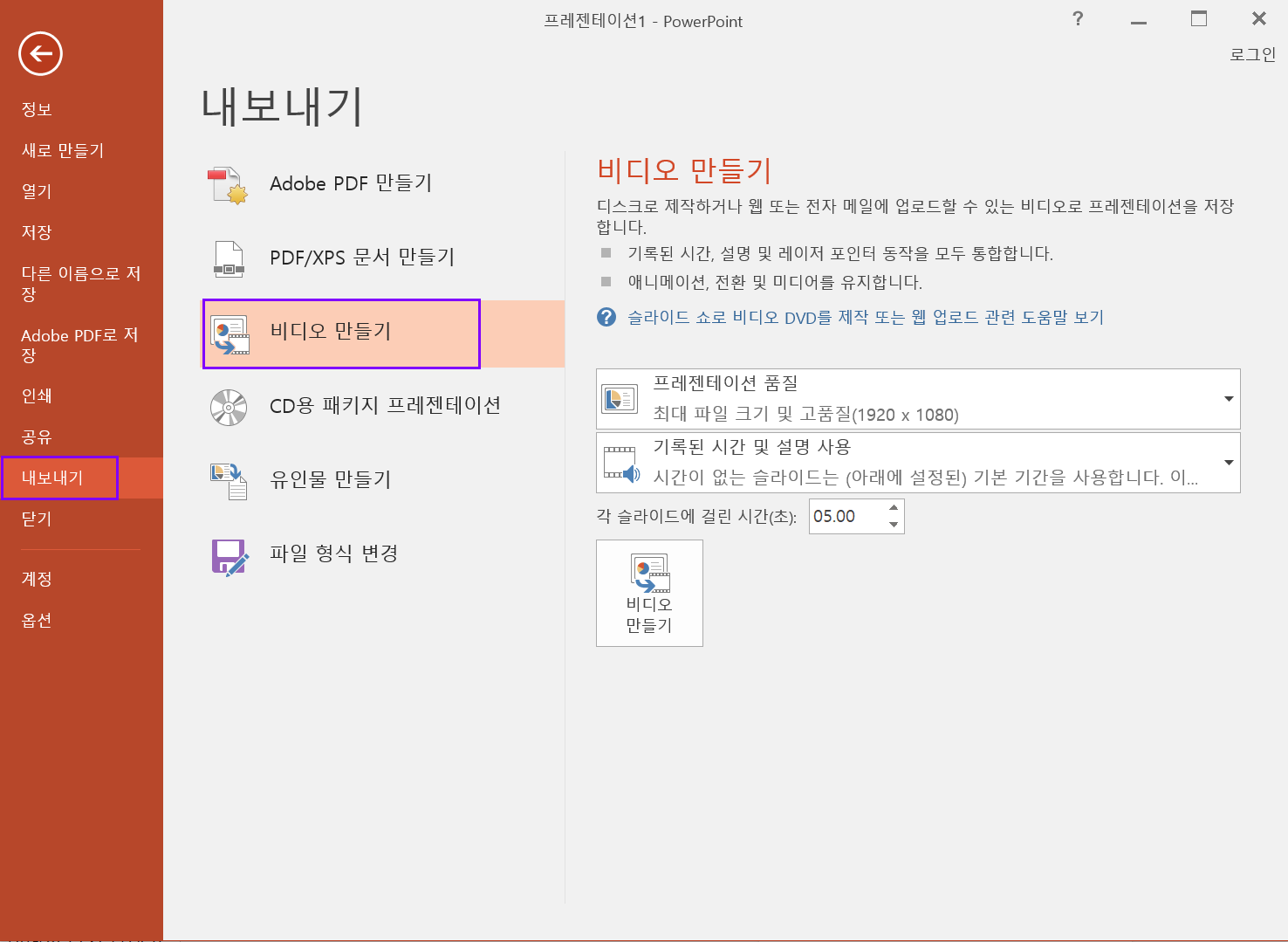
Task: Click the Adobe PDF 만들기 icon
Action: tap(229, 185)
